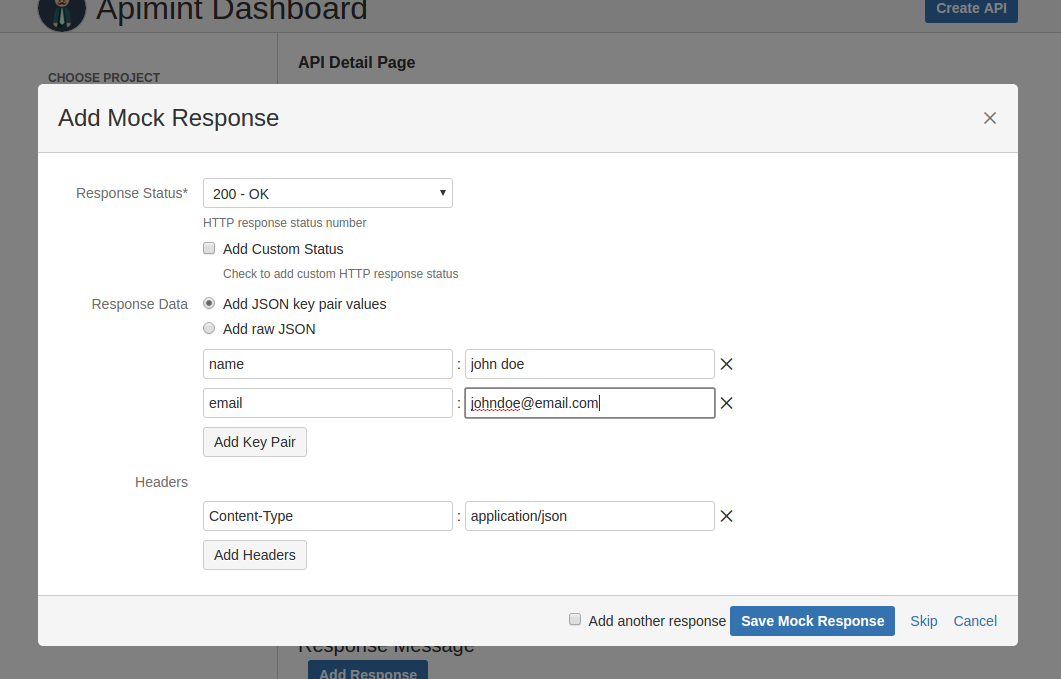This screenshot has width=1061, height=679.
Task: Edit the Content-Type header key field
Action: (327, 516)
